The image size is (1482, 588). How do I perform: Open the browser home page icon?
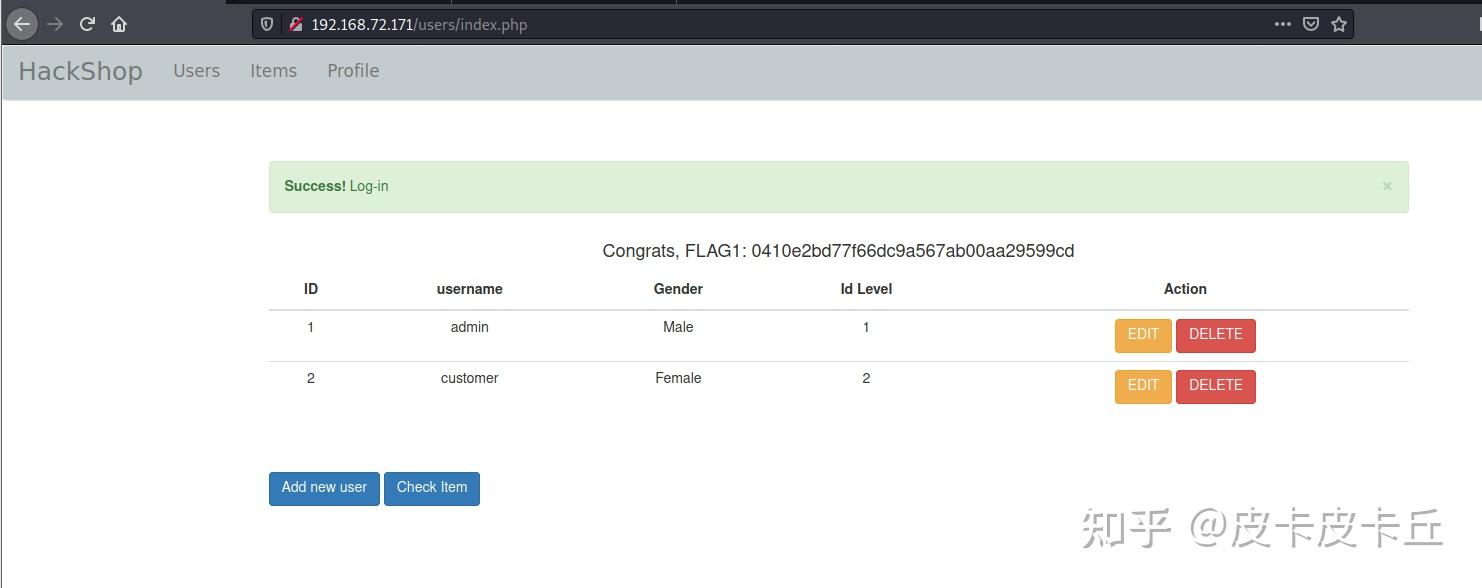point(118,24)
